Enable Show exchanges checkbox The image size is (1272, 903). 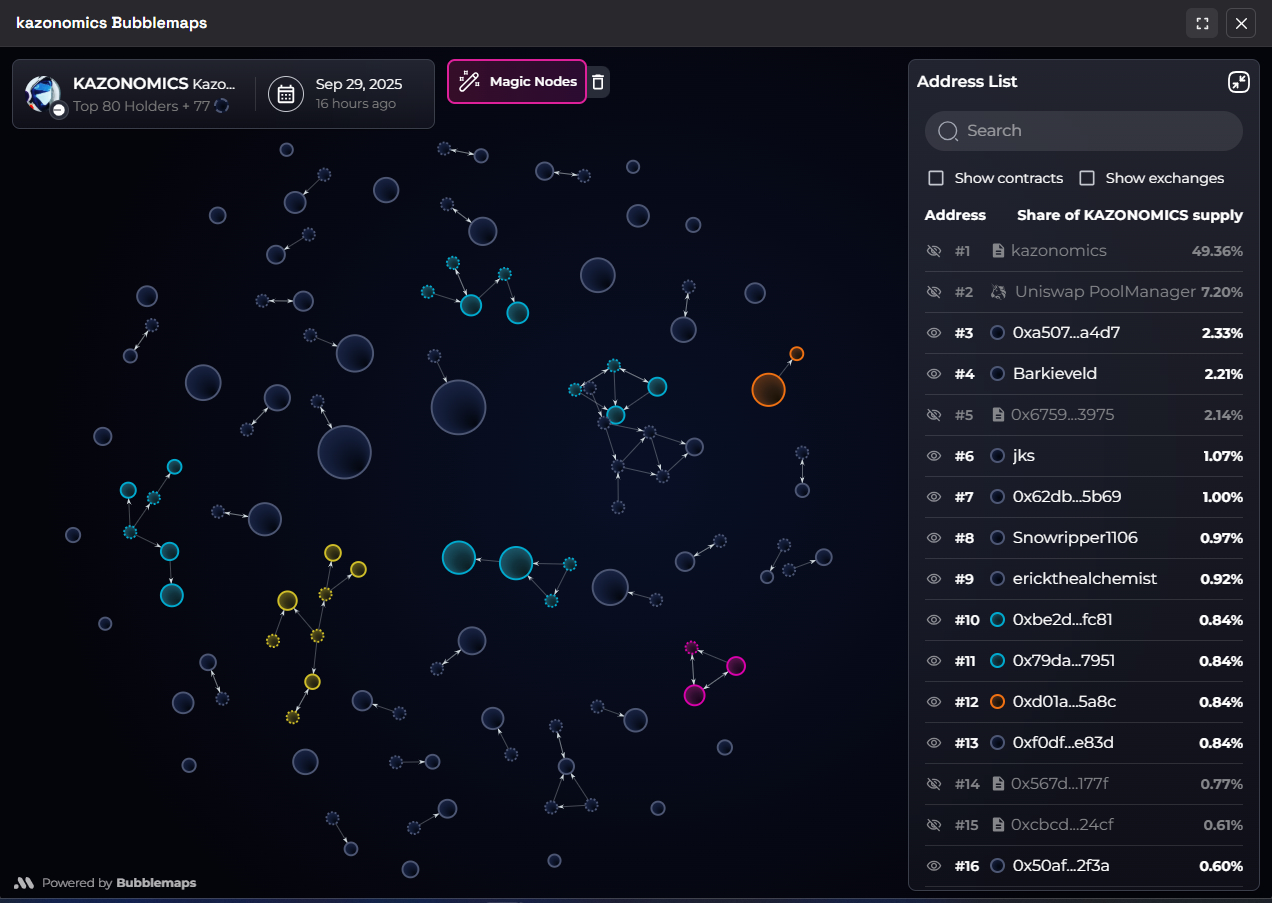point(1087,178)
